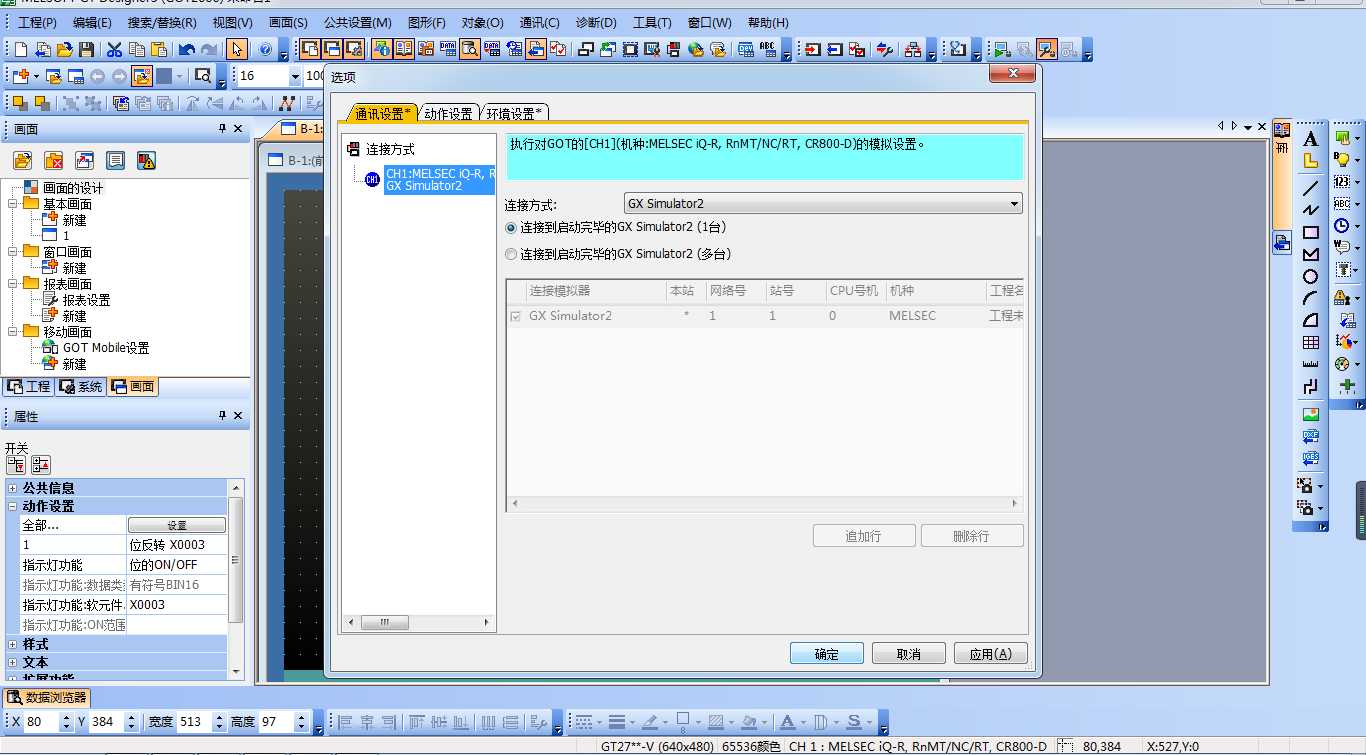This screenshot has height=755, width=1366.
Task: Click the blue Help question mark icon
Action: click(x=265, y=49)
